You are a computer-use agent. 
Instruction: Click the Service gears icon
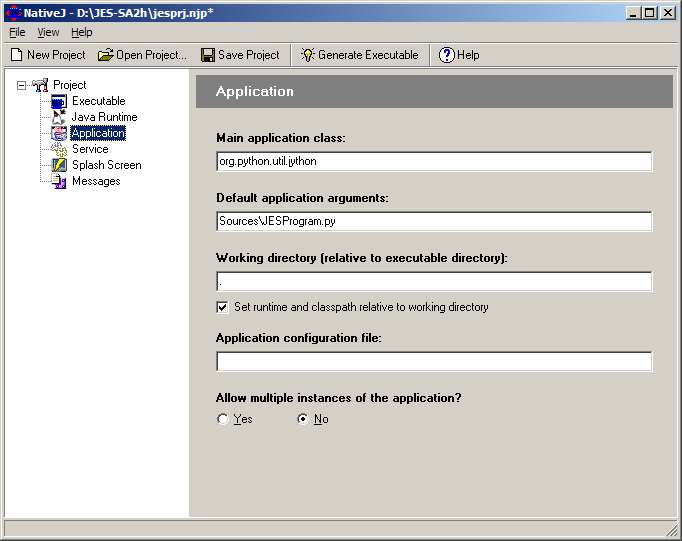(59, 149)
